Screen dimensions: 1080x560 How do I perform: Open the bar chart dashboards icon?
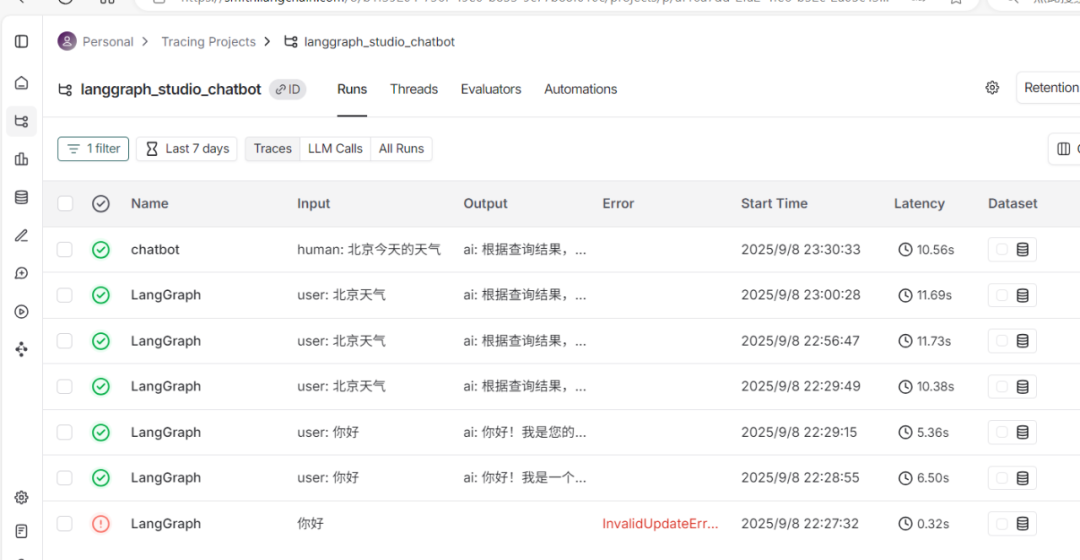pyautogui.click(x=21, y=159)
